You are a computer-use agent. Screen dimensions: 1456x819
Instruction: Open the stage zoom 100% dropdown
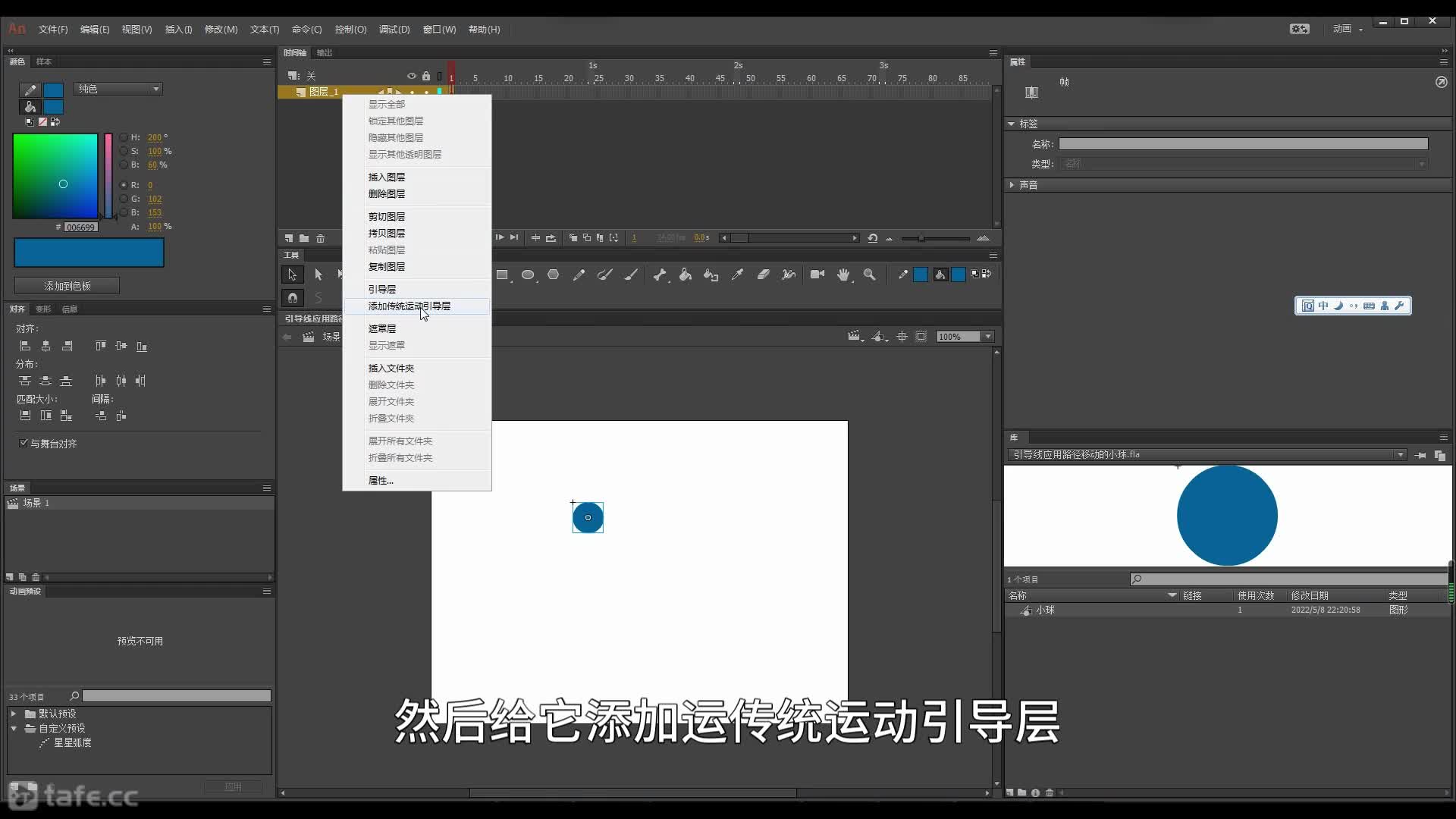987,337
